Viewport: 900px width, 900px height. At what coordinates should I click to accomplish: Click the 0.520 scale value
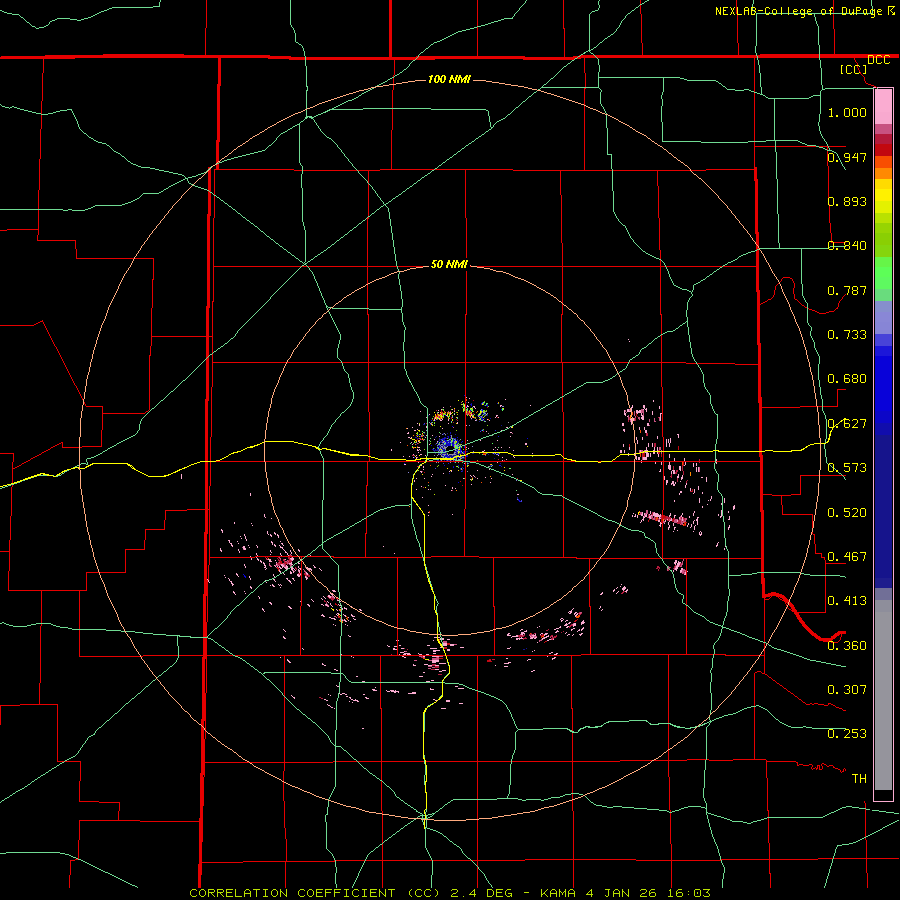(x=847, y=513)
